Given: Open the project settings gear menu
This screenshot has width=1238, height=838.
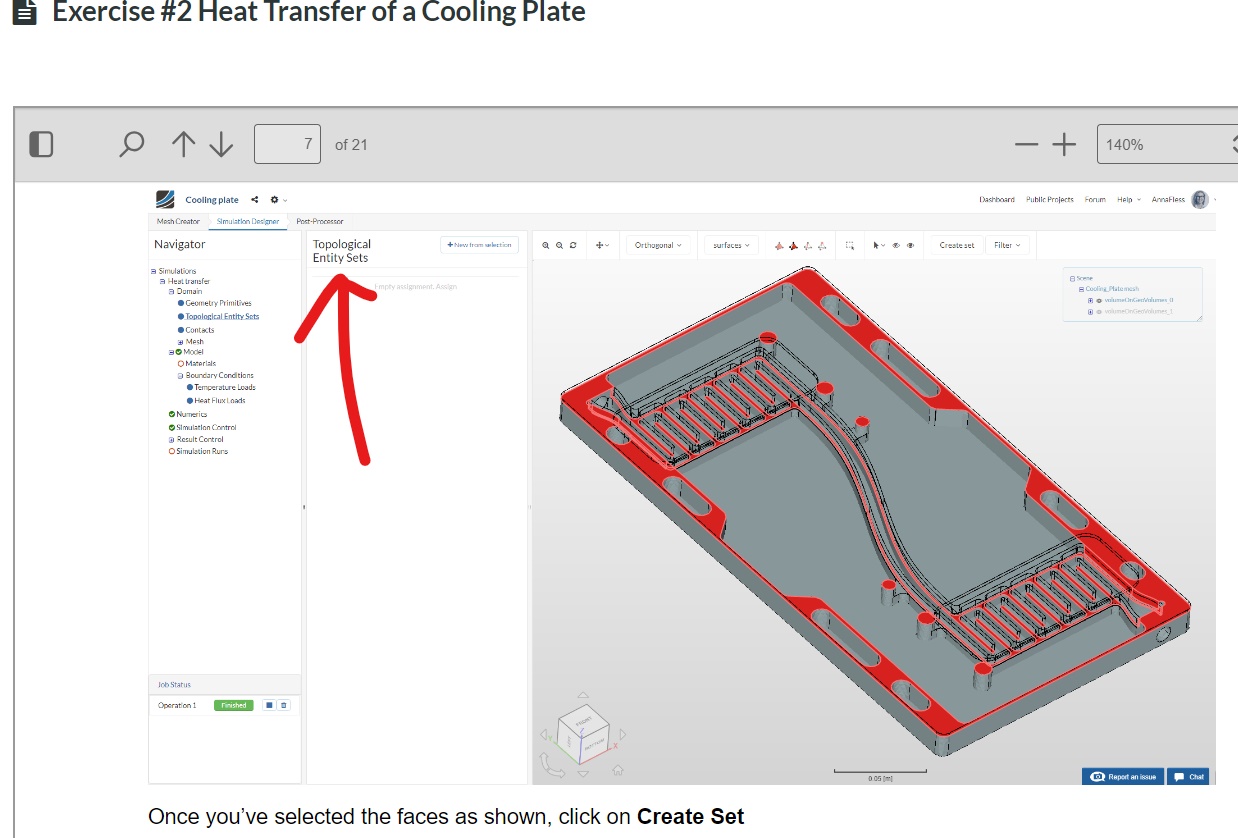Looking at the screenshot, I should [277, 200].
